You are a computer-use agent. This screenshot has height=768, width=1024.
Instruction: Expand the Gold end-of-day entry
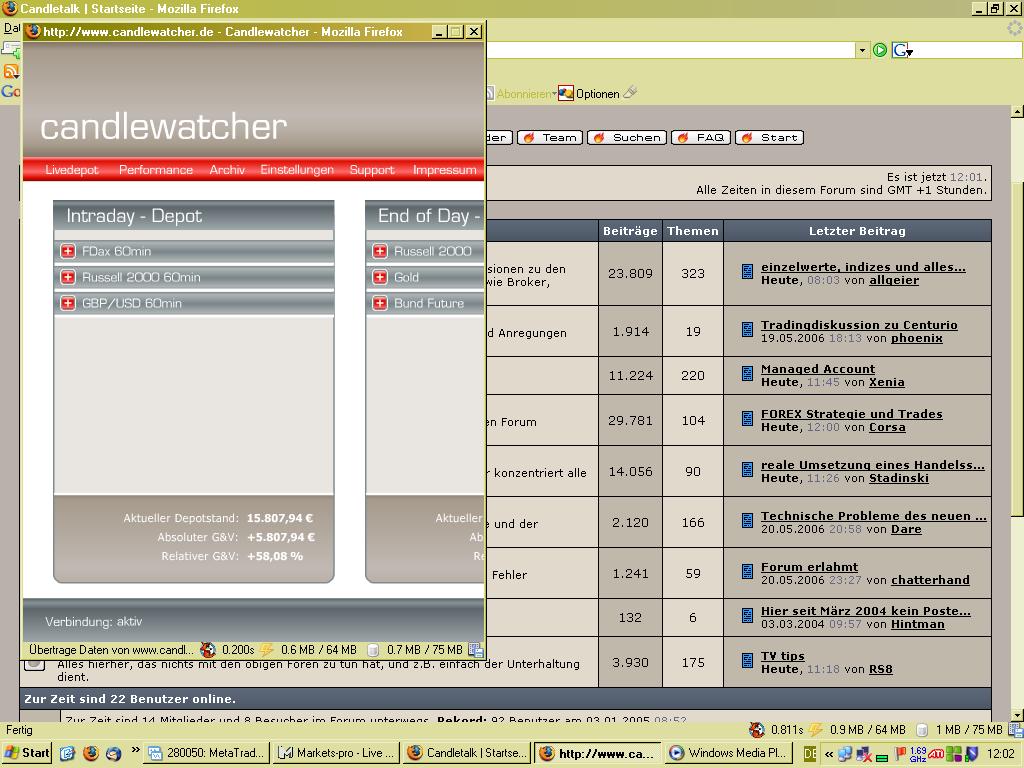(x=380, y=277)
